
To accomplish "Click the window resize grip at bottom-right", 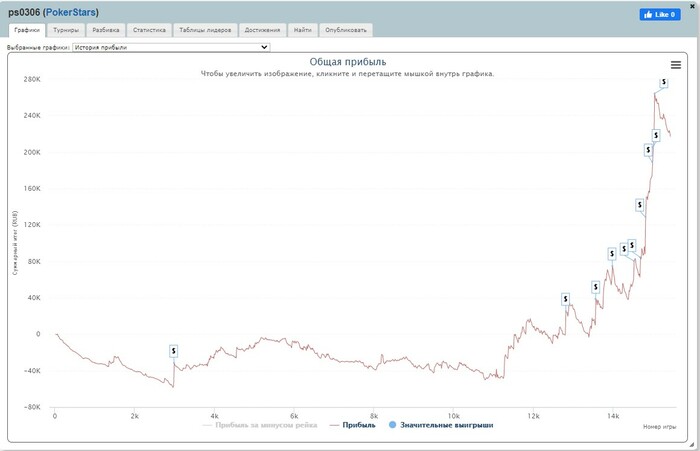I will pyautogui.click(x=692, y=444).
